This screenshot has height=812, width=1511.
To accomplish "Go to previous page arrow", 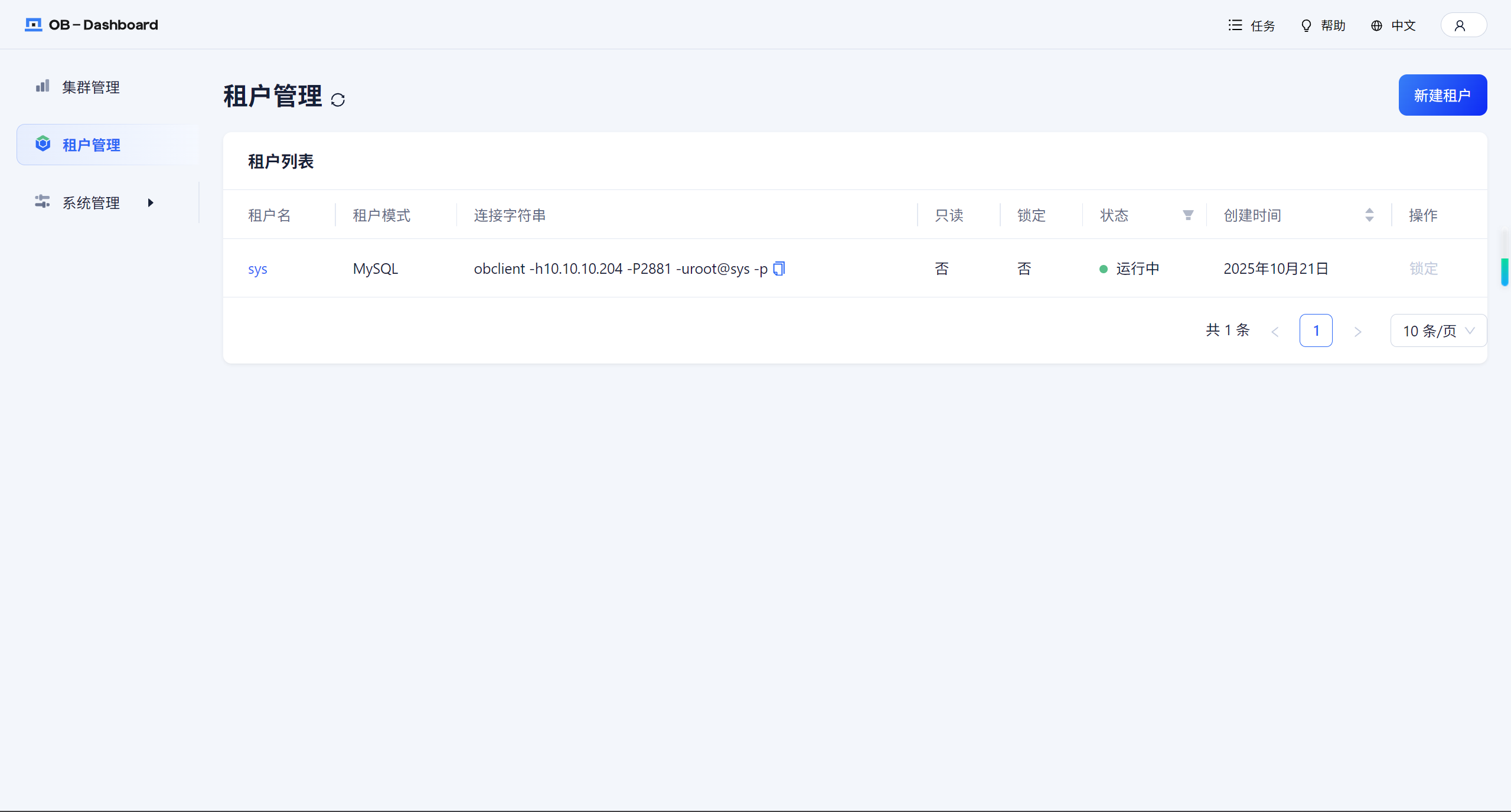I will [1275, 331].
